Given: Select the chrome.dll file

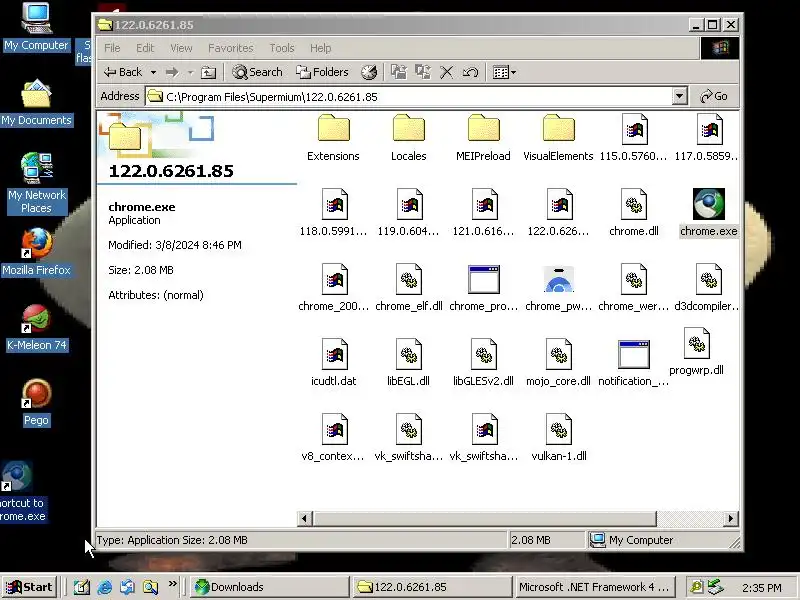Looking at the screenshot, I should (634, 212).
